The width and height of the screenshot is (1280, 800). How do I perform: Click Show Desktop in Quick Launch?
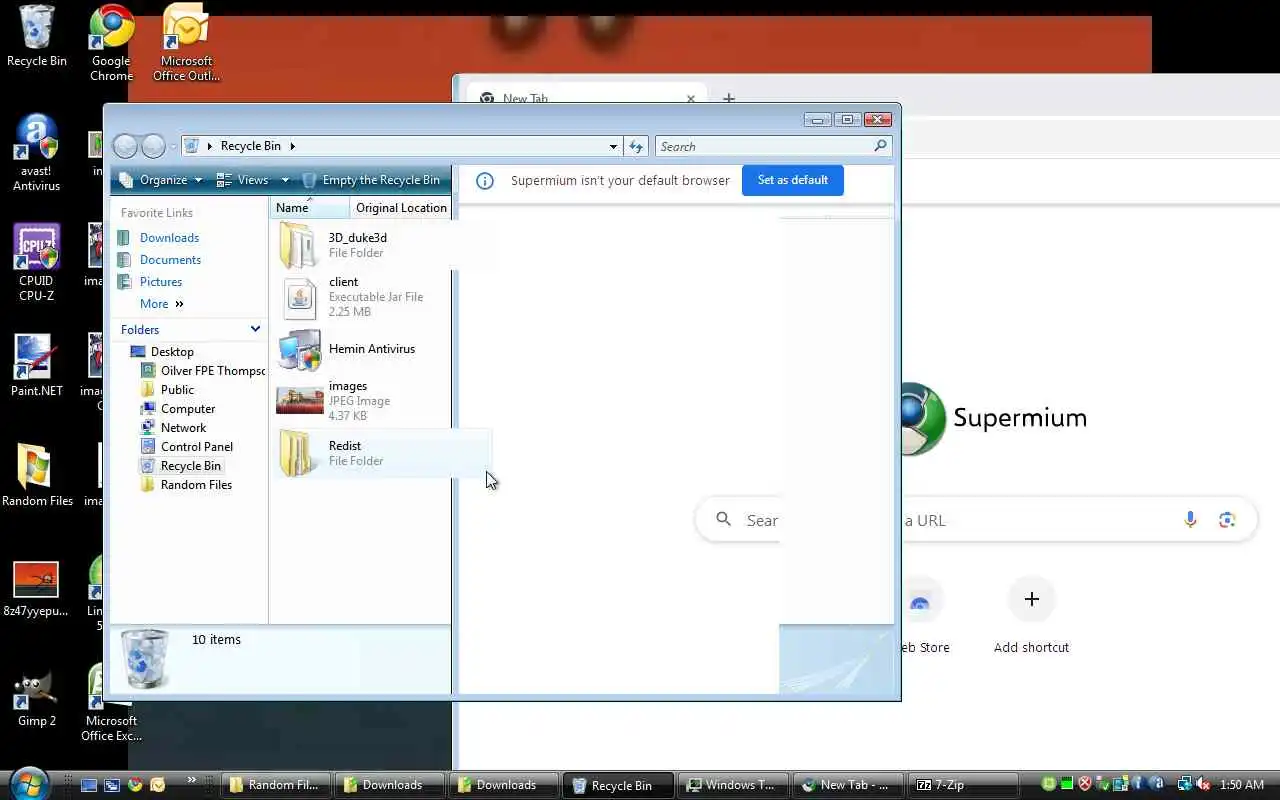pos(89,785)
